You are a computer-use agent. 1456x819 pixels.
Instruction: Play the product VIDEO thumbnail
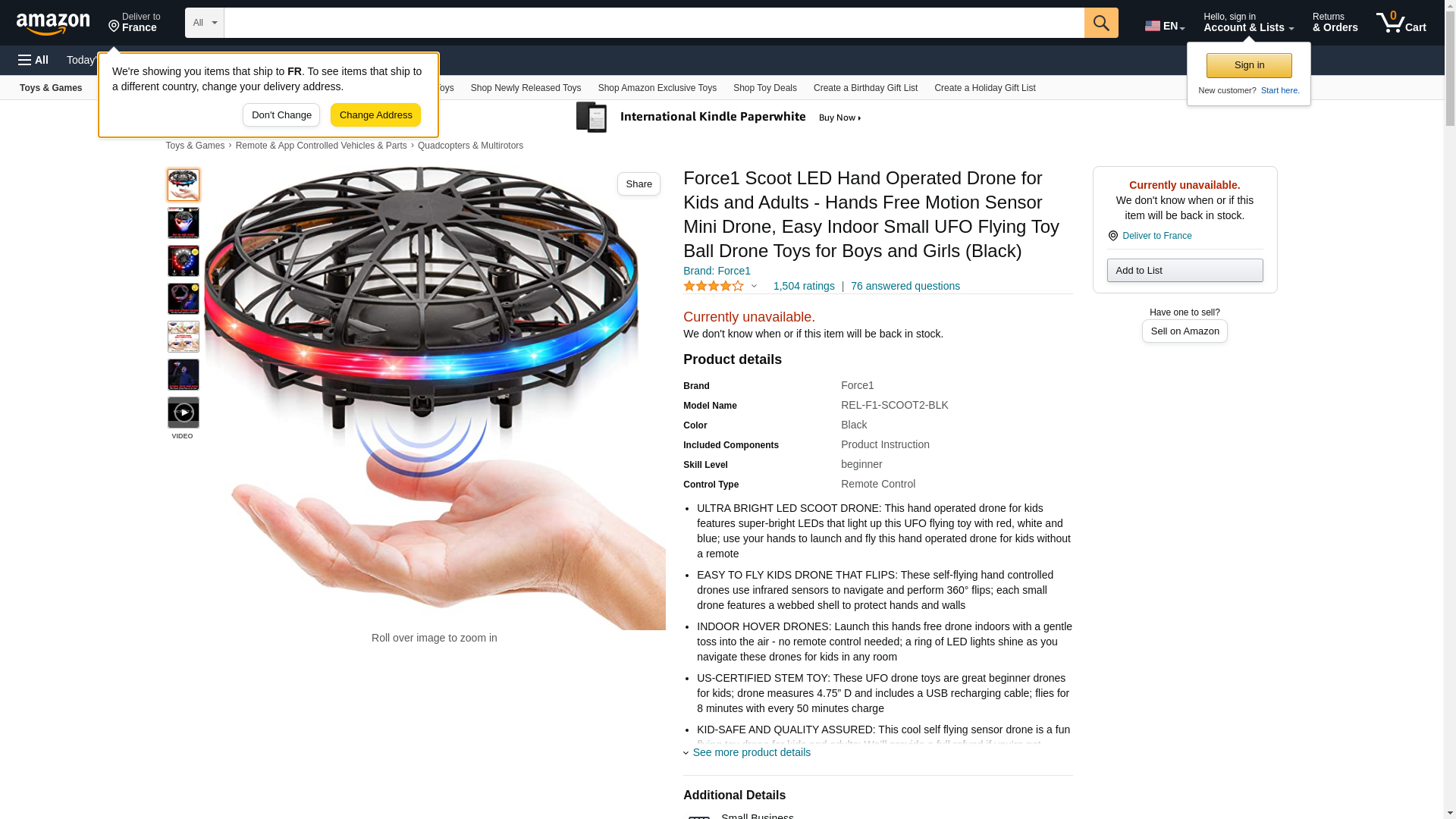pyautogui.click(x=183, y=413)
